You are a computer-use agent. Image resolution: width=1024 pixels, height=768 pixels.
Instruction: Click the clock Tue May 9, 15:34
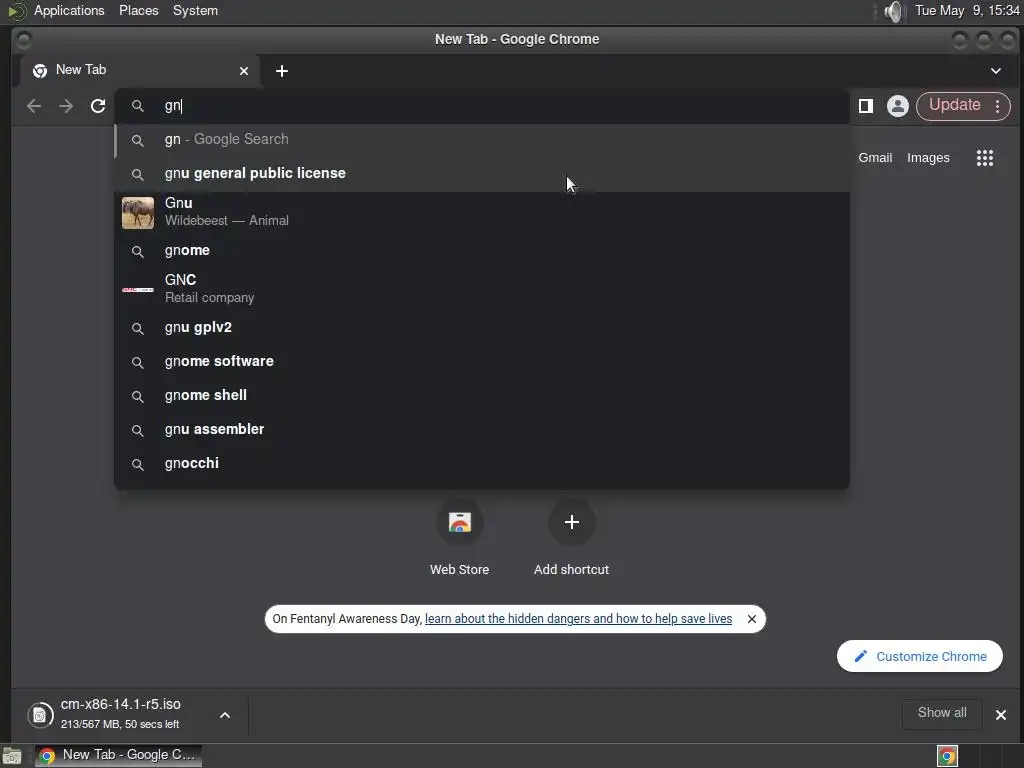tap(967, 10)
